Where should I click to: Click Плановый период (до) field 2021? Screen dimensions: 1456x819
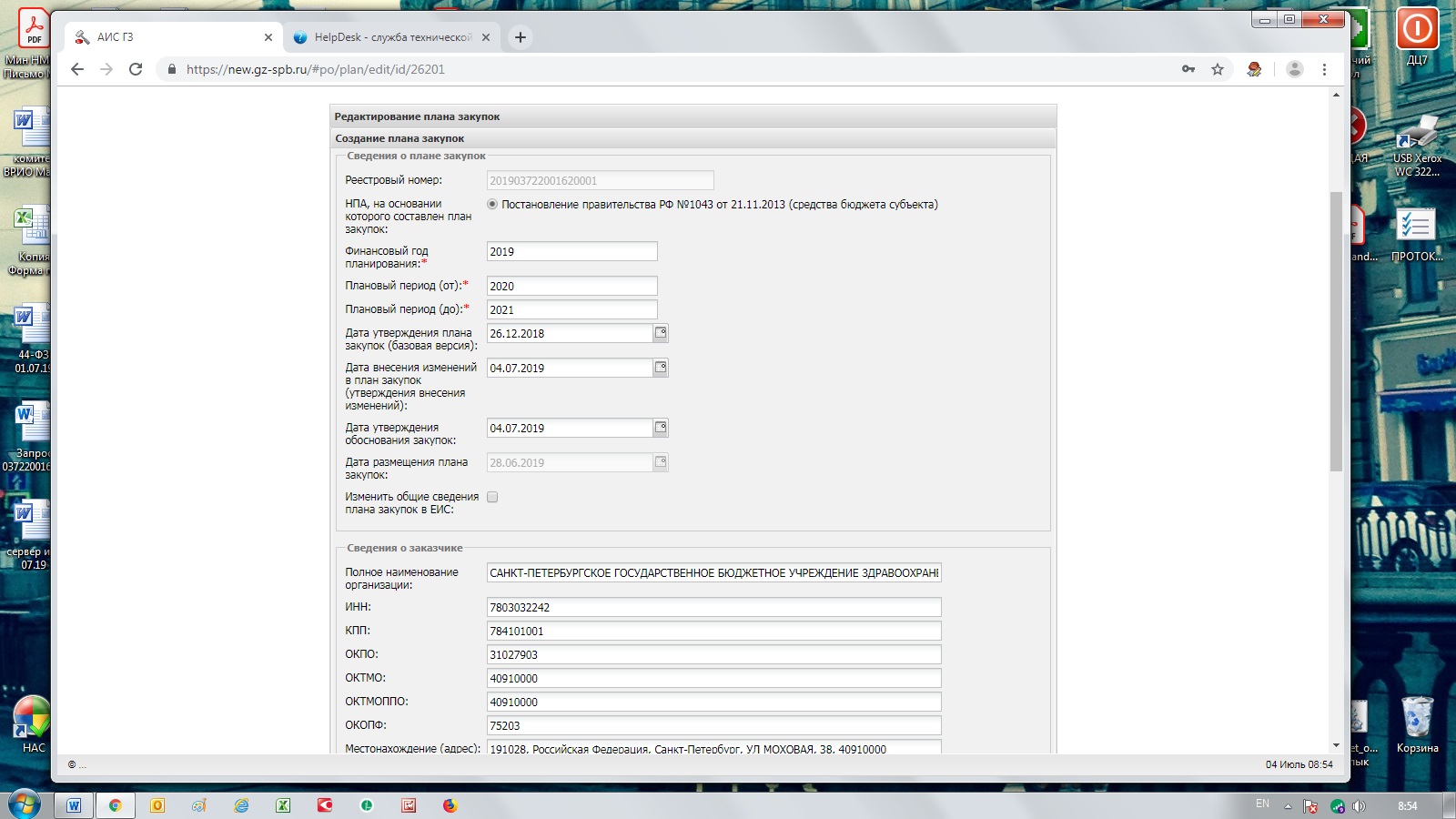[x=571, y=309]
